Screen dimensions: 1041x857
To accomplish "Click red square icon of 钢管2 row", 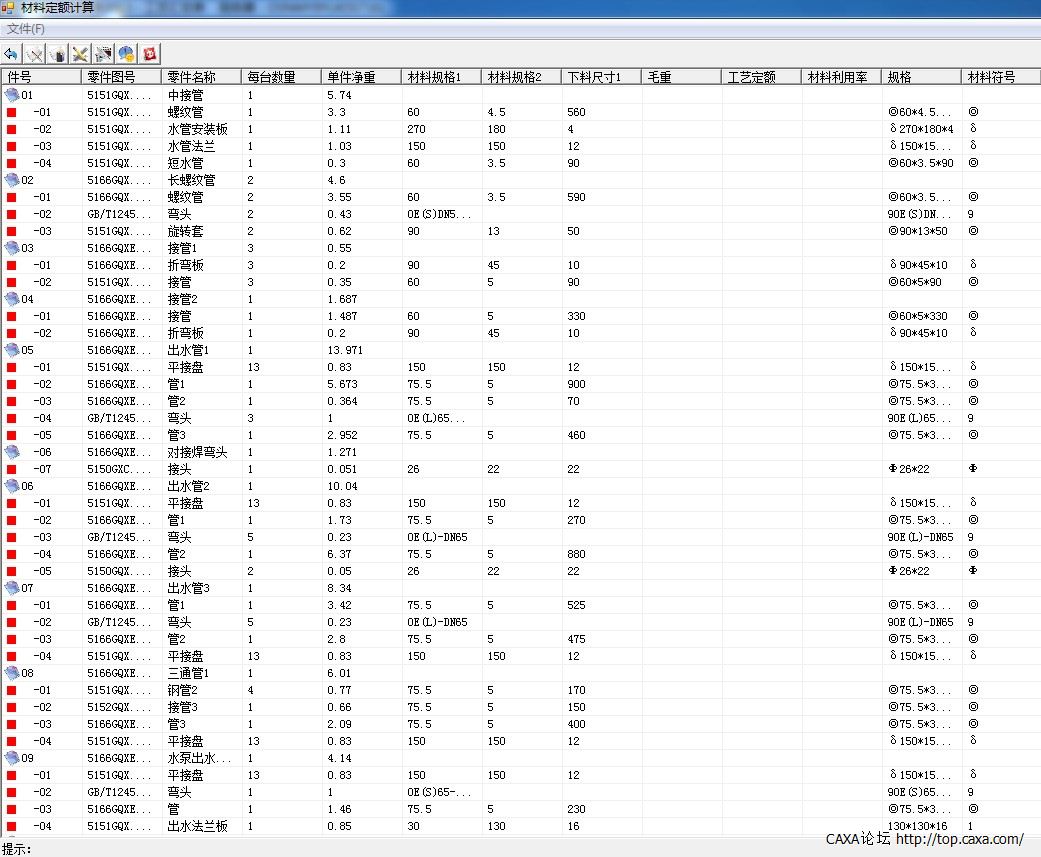I will tap(11, 690).
